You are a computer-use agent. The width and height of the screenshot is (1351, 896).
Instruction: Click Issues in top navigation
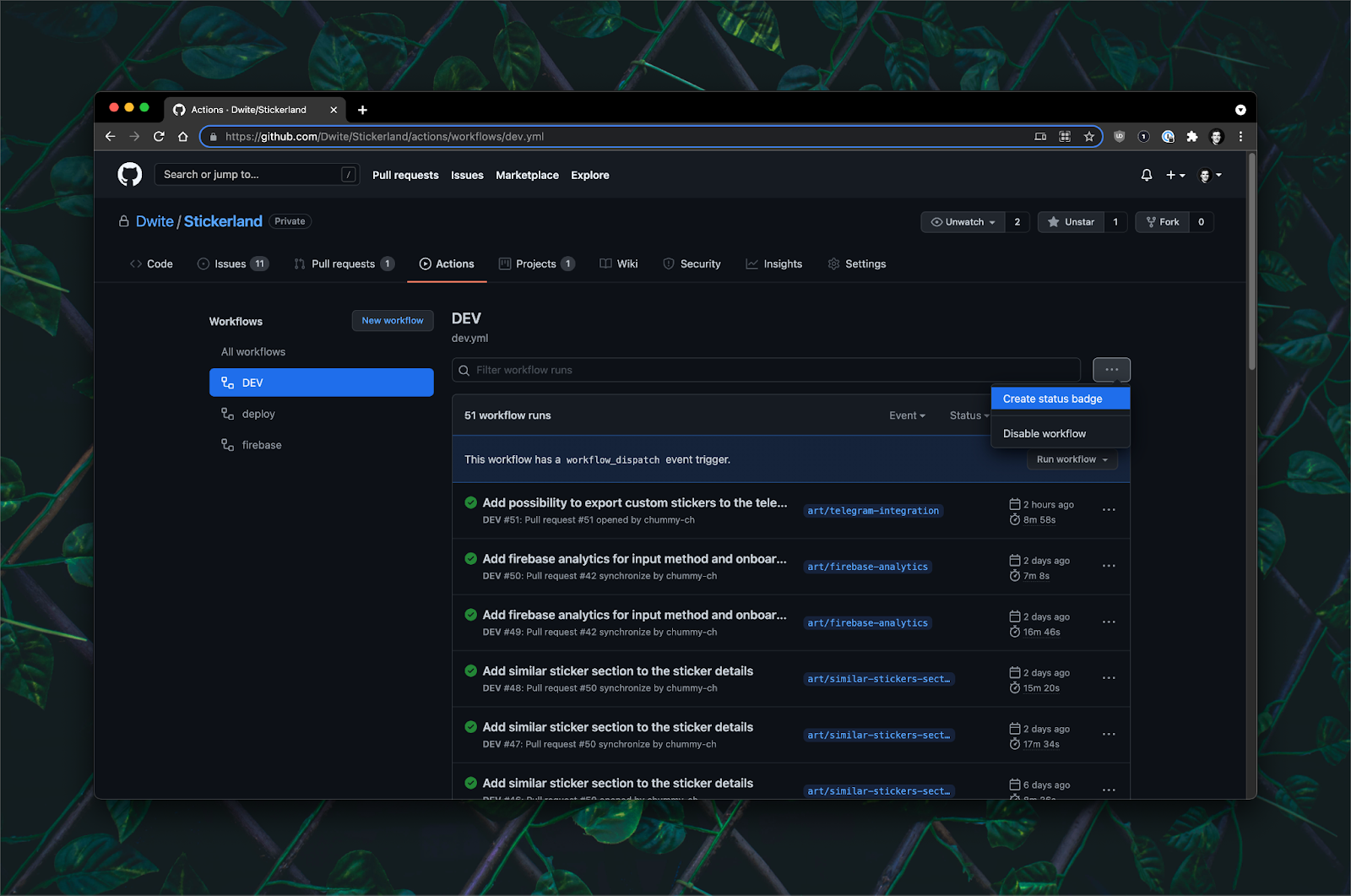pos(467,176)
